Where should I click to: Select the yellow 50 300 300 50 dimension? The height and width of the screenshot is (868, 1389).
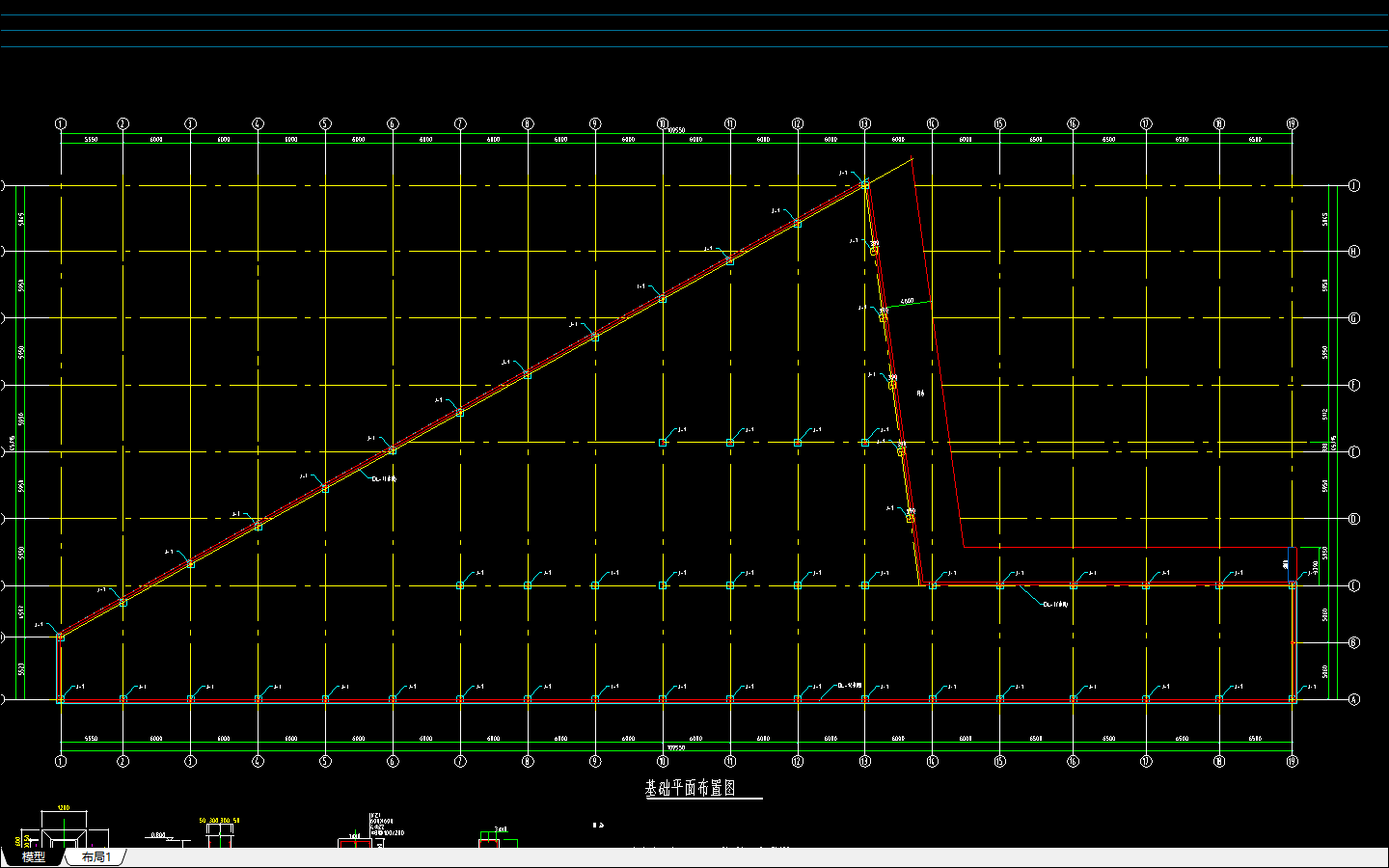tap(220, 821)
